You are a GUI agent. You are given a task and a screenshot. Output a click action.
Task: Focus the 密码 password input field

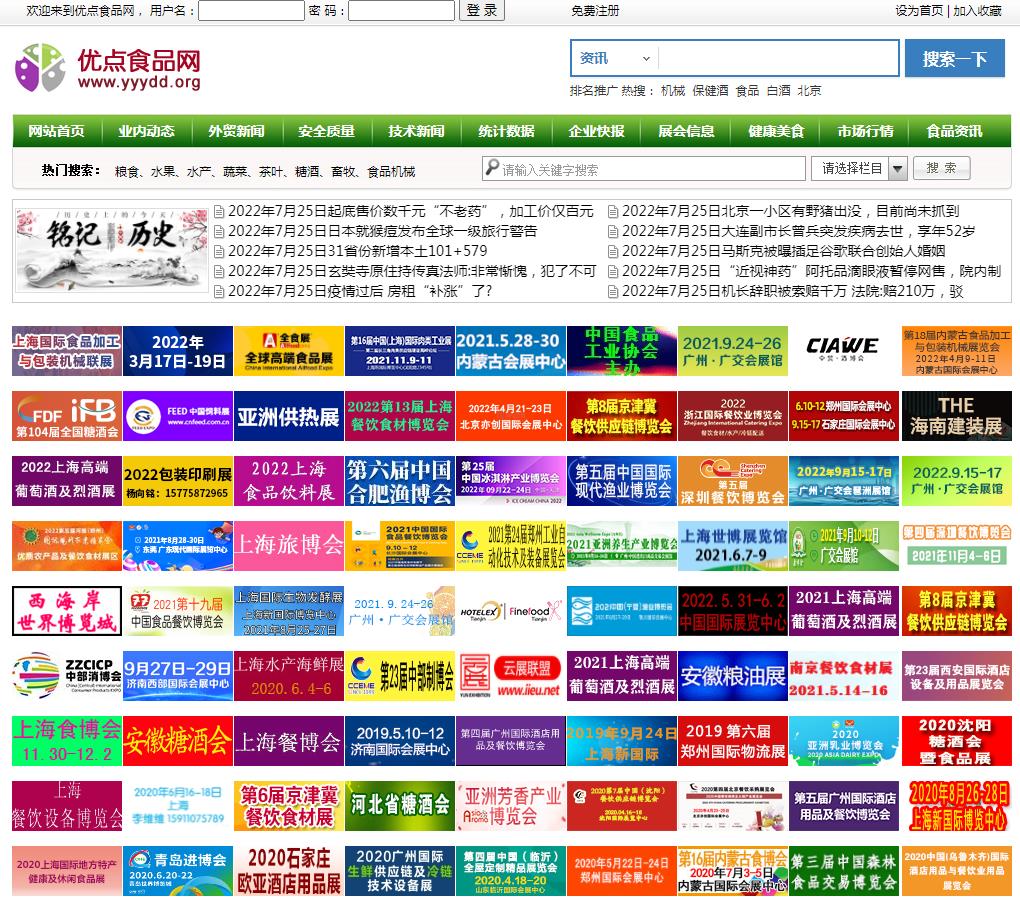[401, 10]
